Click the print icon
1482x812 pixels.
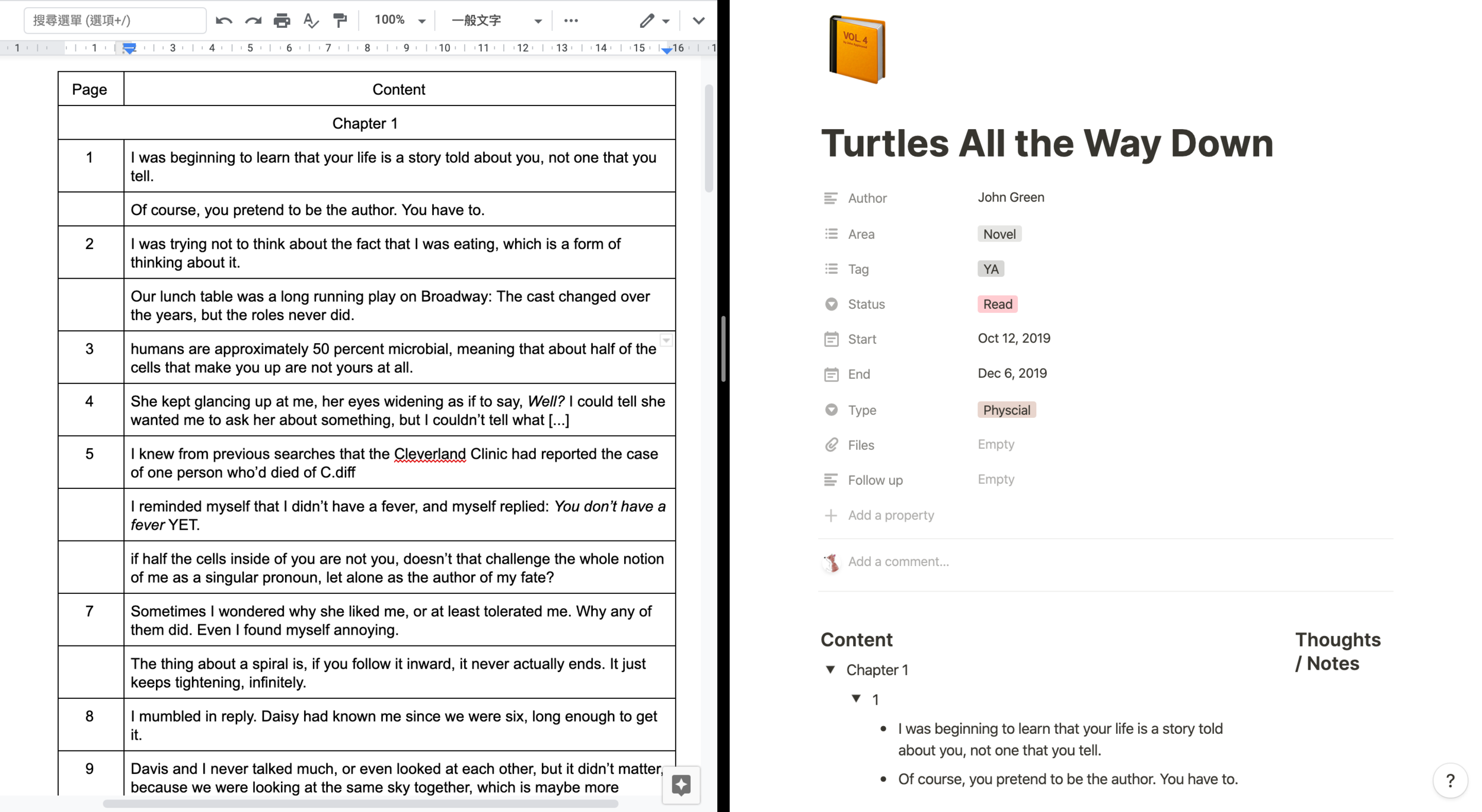click(282, 21)
